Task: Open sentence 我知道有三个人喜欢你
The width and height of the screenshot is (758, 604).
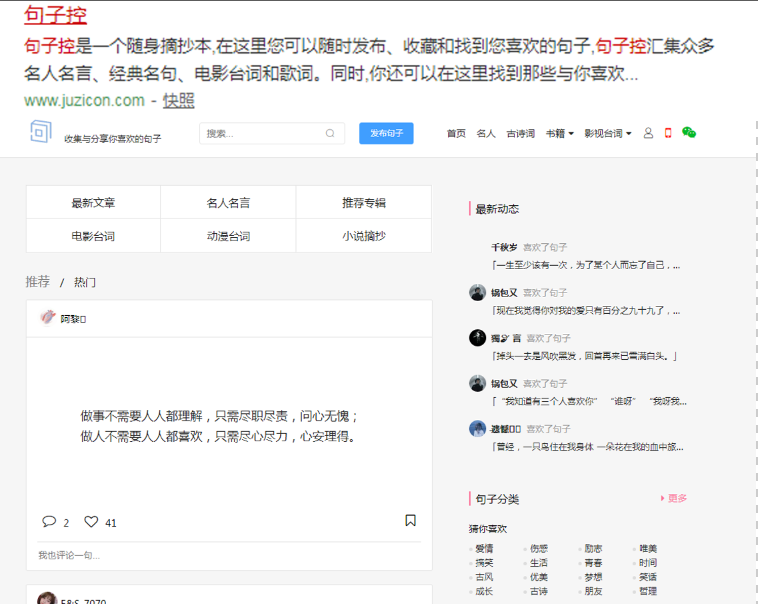Action: pos(589,401)
